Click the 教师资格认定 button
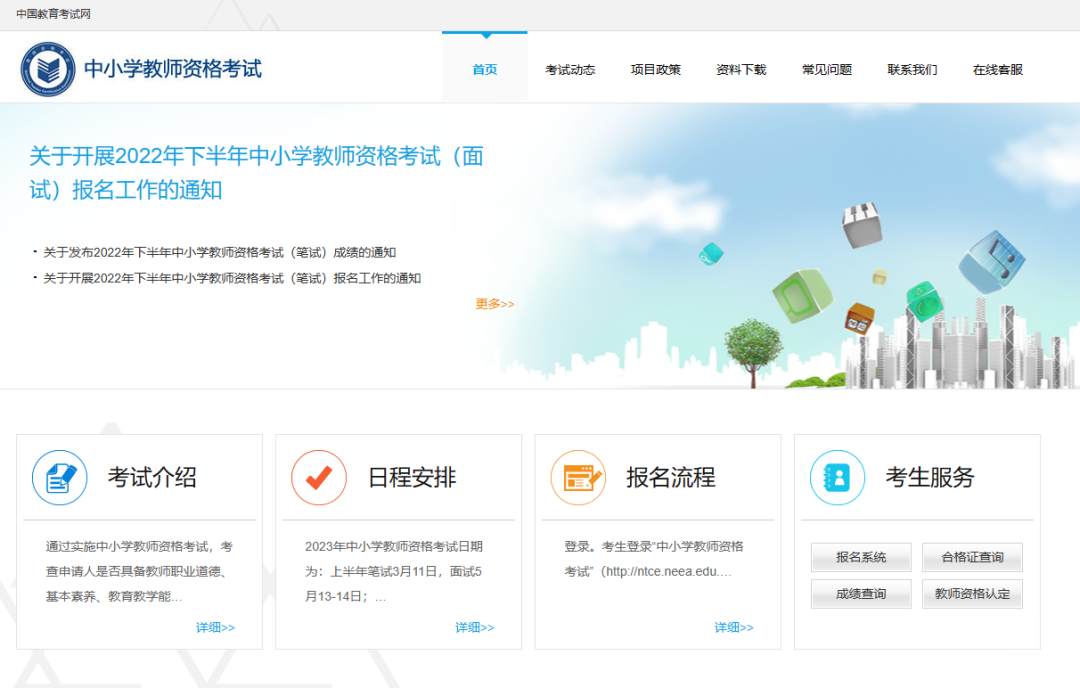 point(971,594)
